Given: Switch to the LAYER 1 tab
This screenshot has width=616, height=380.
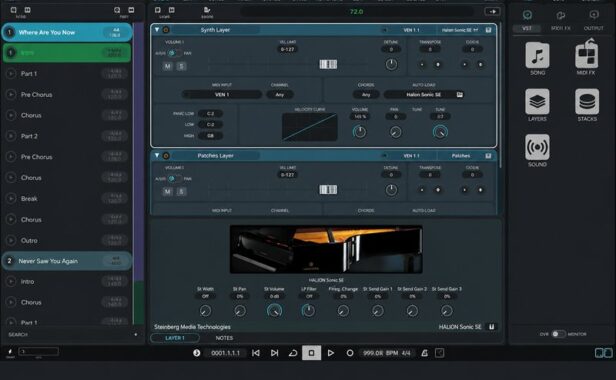Looking at the screenshot, I should click(175, 338).
